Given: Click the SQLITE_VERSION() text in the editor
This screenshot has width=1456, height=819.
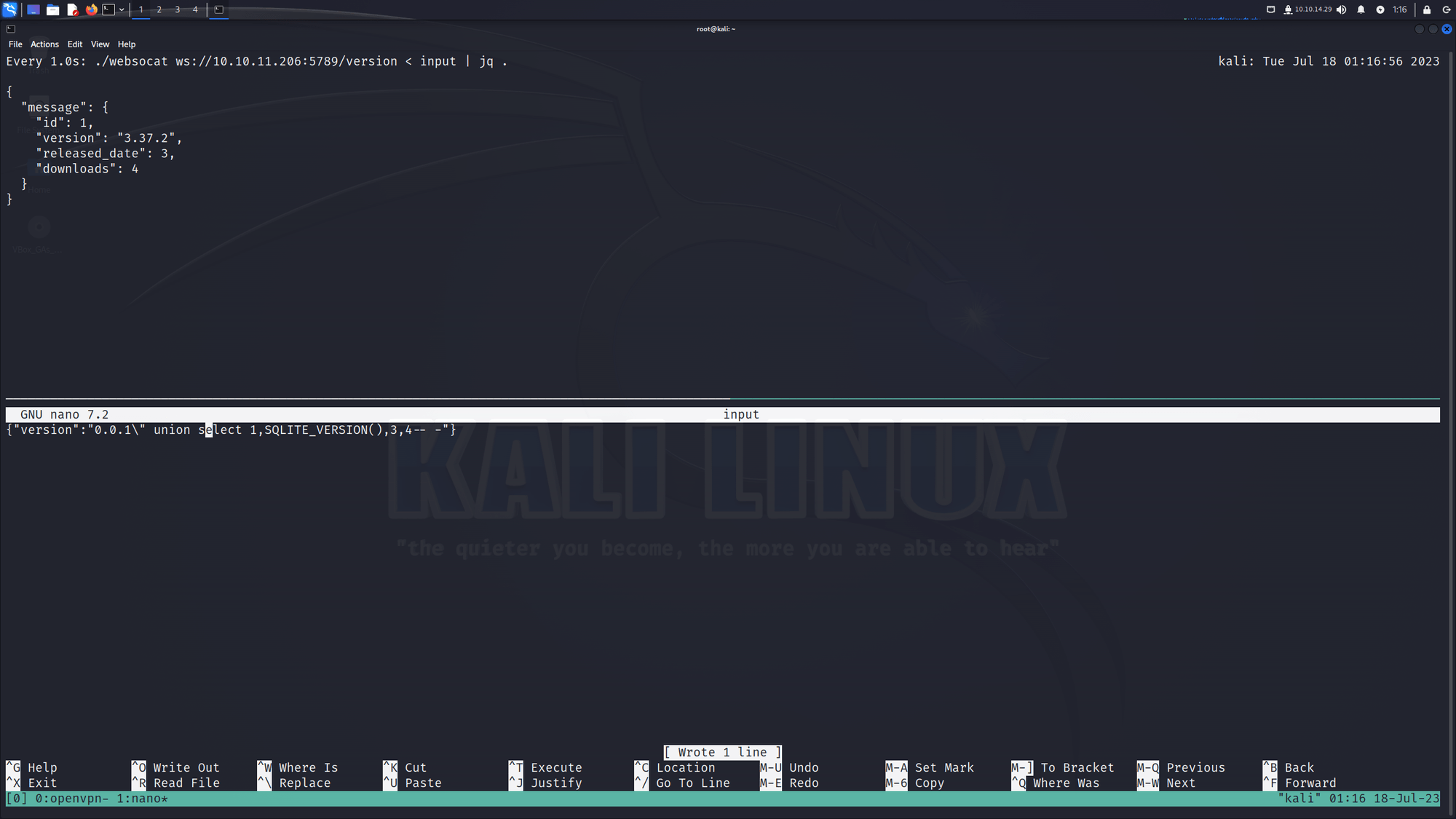Looking at the screenshot, I should (x=323, y=430).
